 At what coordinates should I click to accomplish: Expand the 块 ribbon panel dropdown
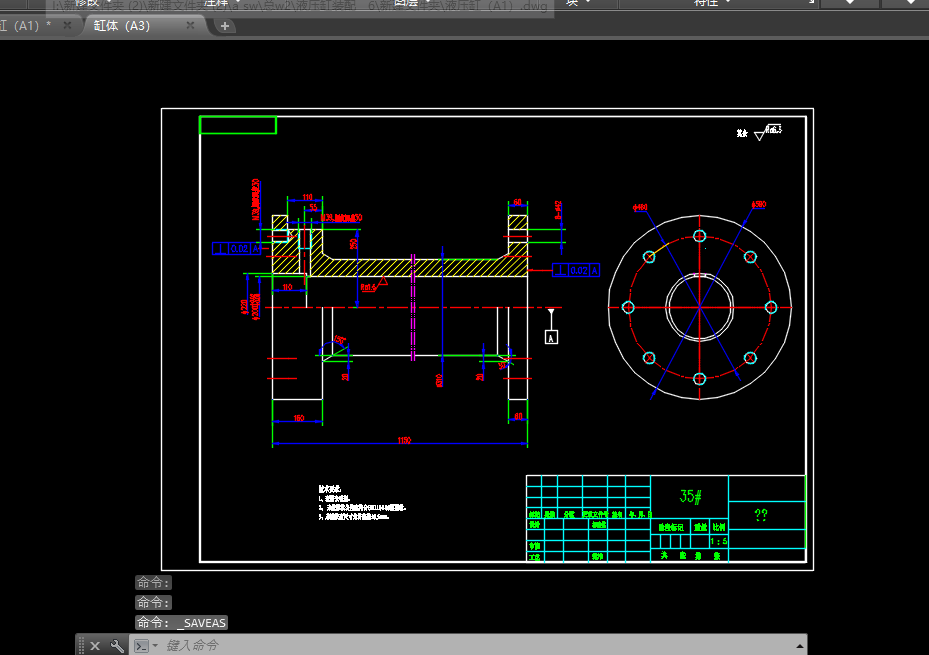click(588, 3)
